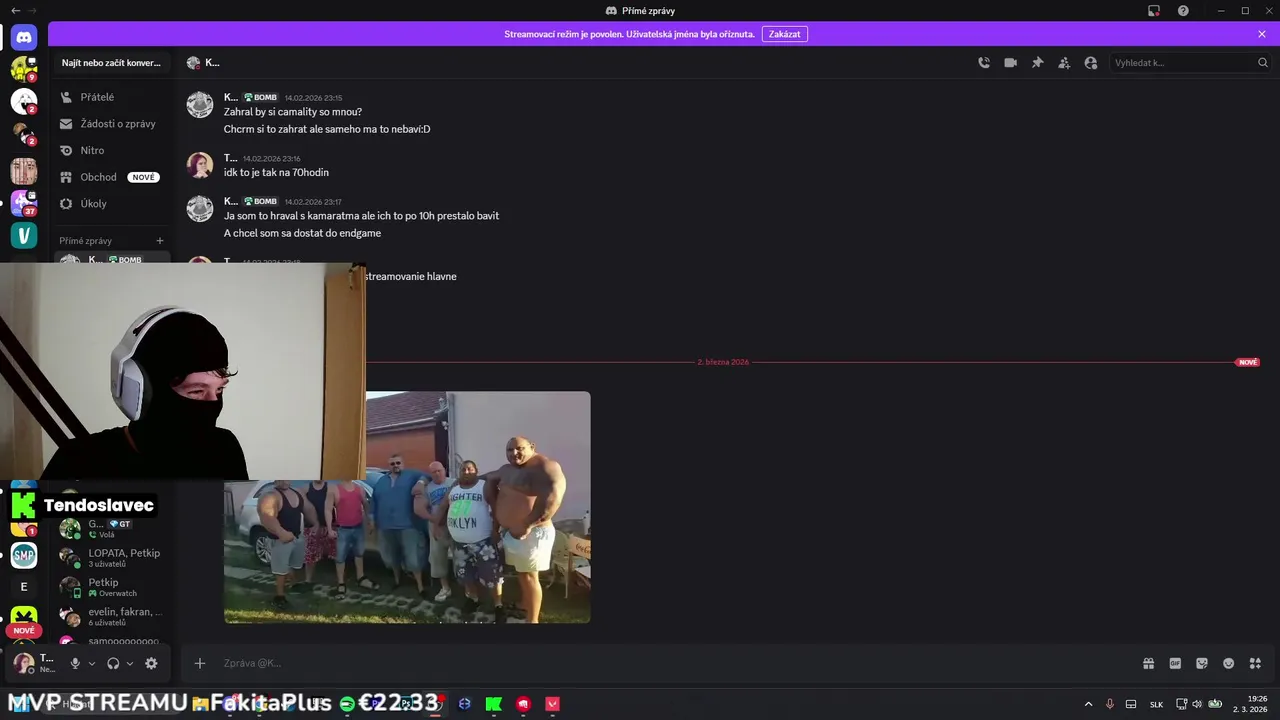The image size is (1280, 720).
Task: Open Nitro page
Action: point(110,150)
